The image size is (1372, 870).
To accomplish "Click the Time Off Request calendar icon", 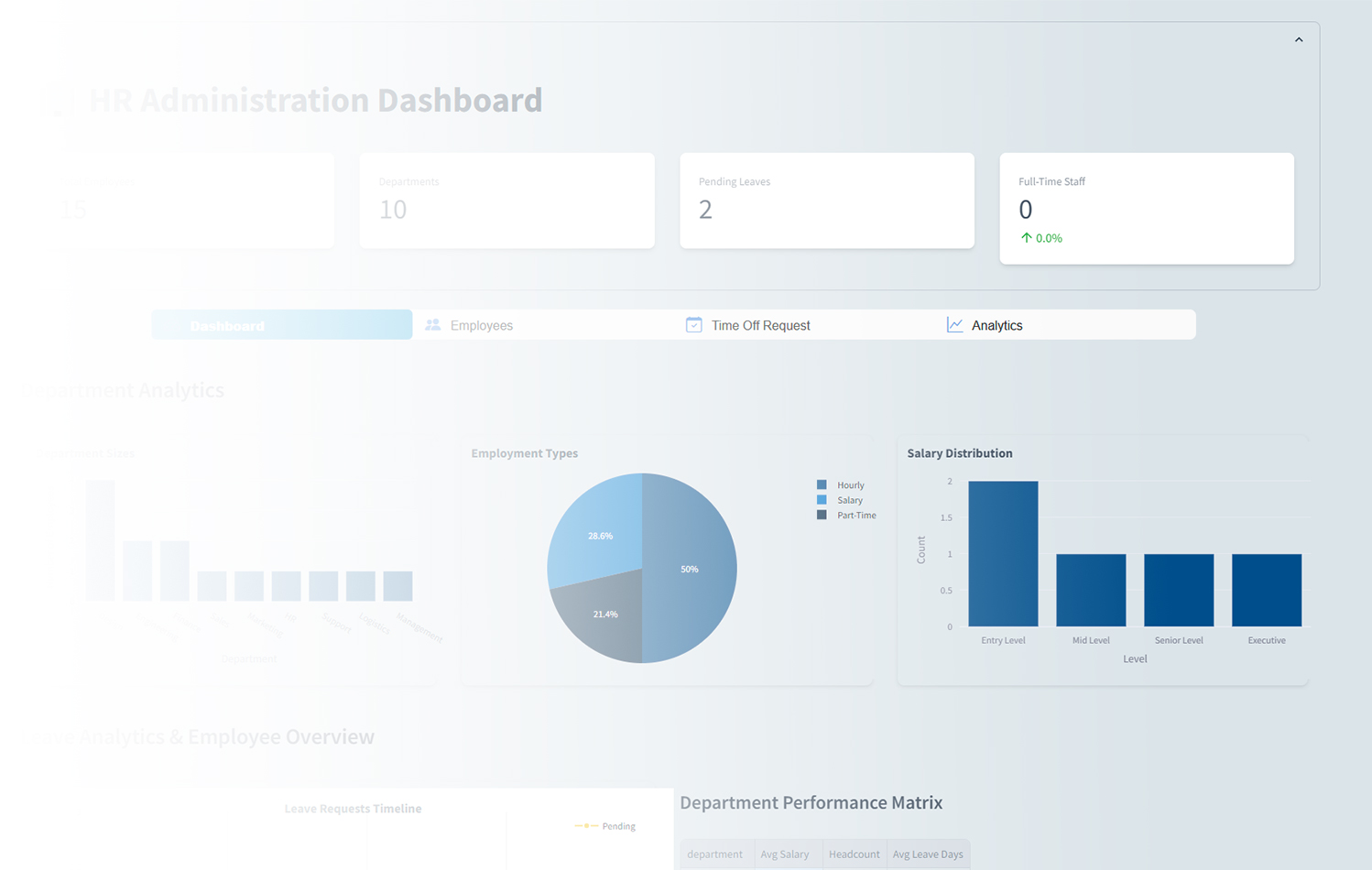I will 693,325.
